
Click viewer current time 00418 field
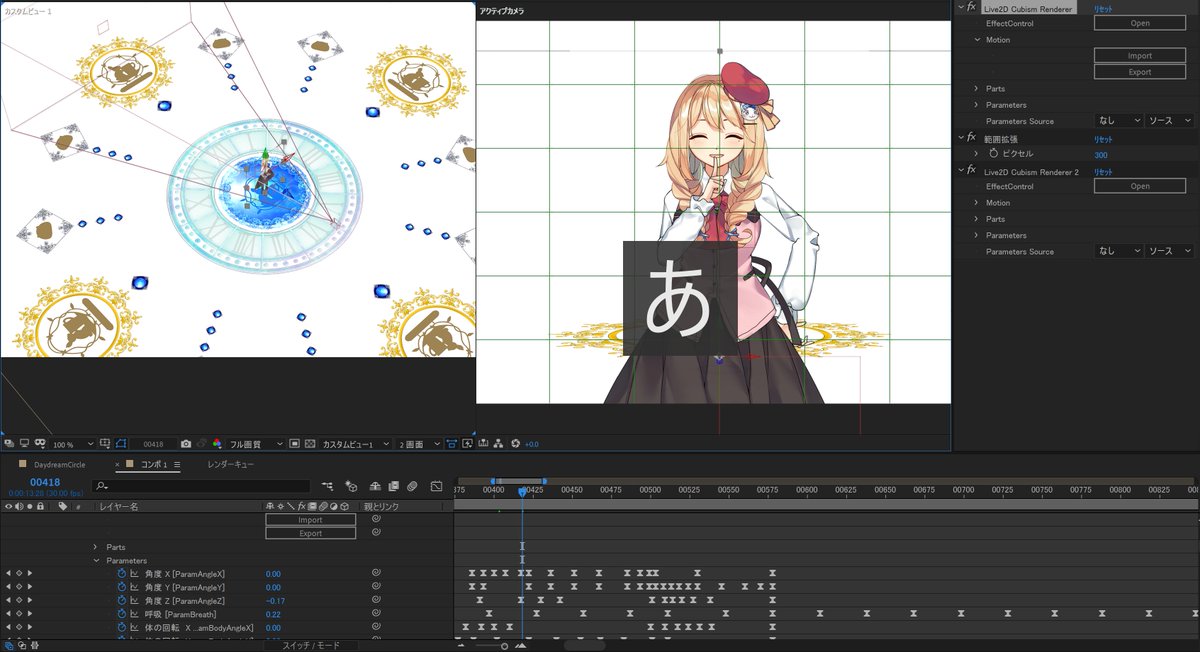pos(153,444)
